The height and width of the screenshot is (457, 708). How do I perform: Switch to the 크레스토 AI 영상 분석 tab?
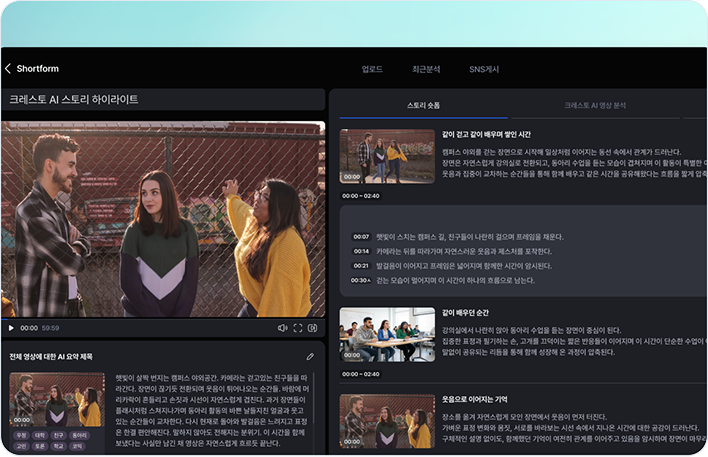click(x=595, y=105)
